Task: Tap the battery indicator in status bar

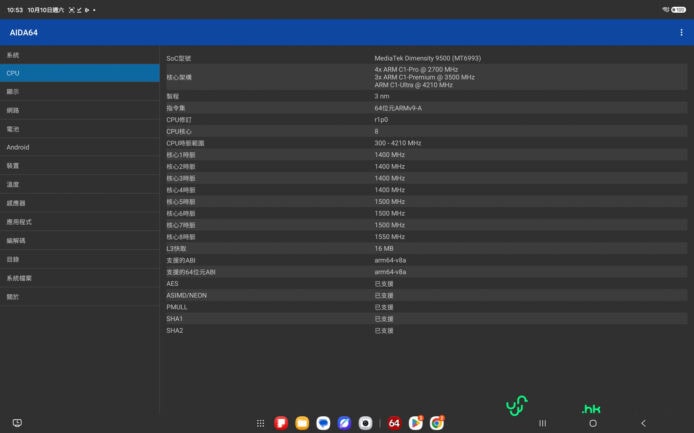Action: coord(679,10)
